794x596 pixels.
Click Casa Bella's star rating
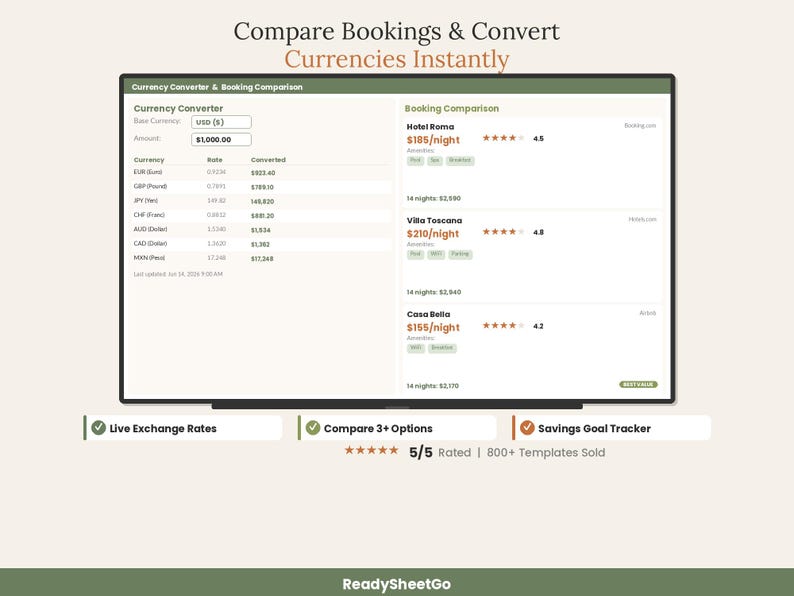coord(503,326)
